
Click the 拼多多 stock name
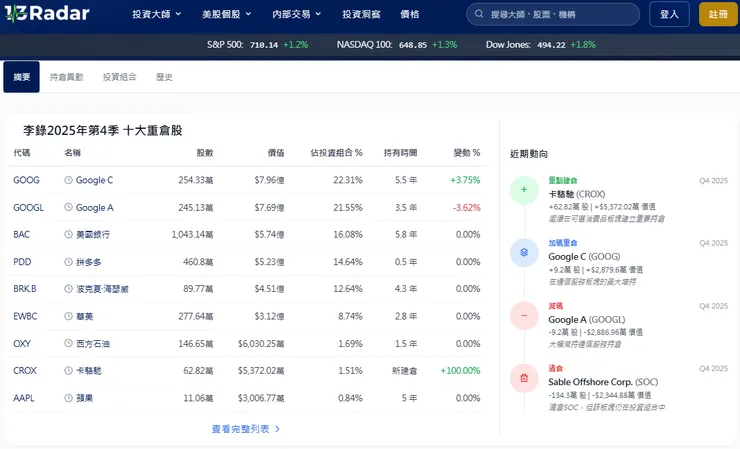click(89, 262)
